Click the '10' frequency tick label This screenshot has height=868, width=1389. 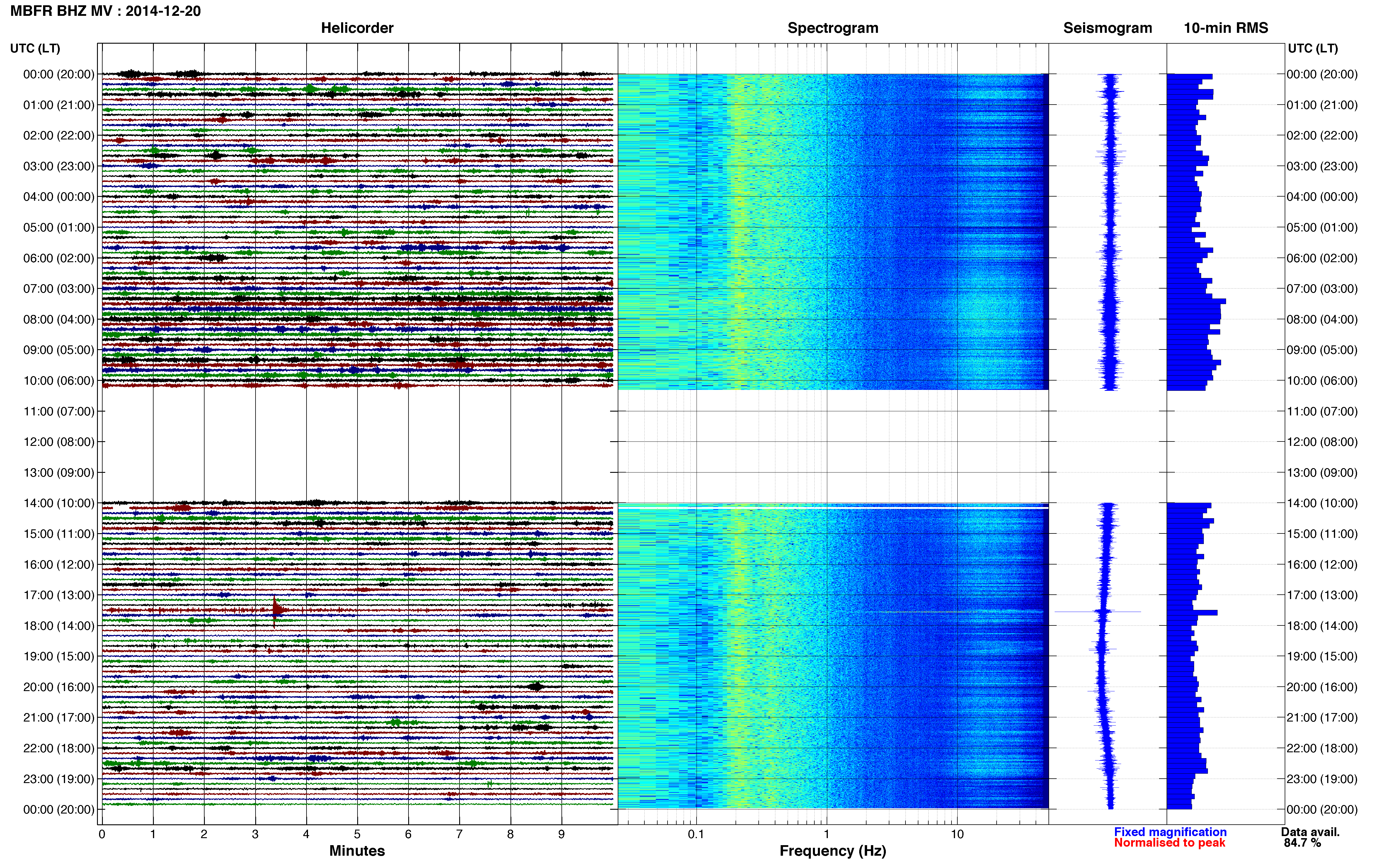click(x=957, y=834)
